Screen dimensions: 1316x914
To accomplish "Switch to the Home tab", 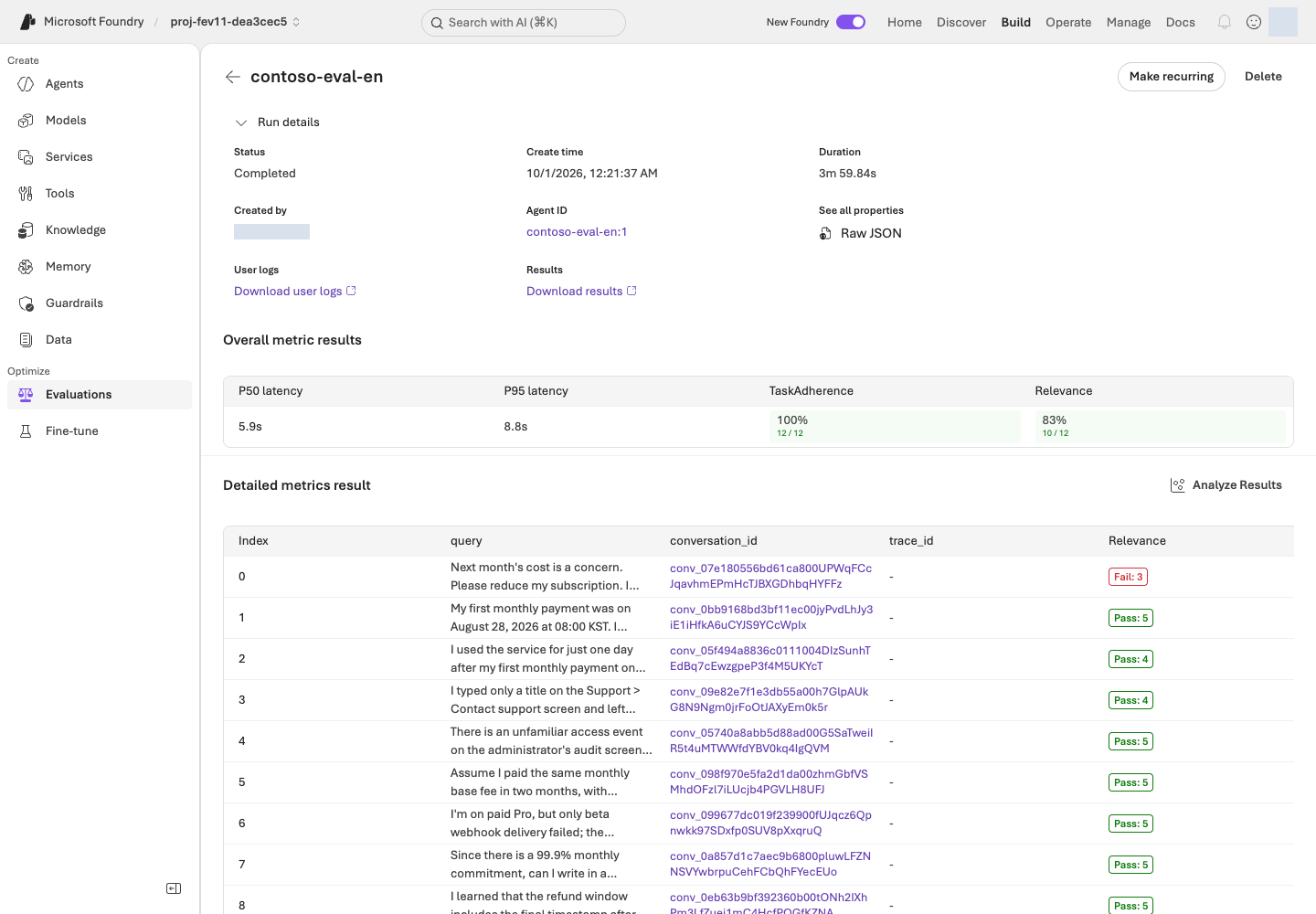I will coord(905,22).
